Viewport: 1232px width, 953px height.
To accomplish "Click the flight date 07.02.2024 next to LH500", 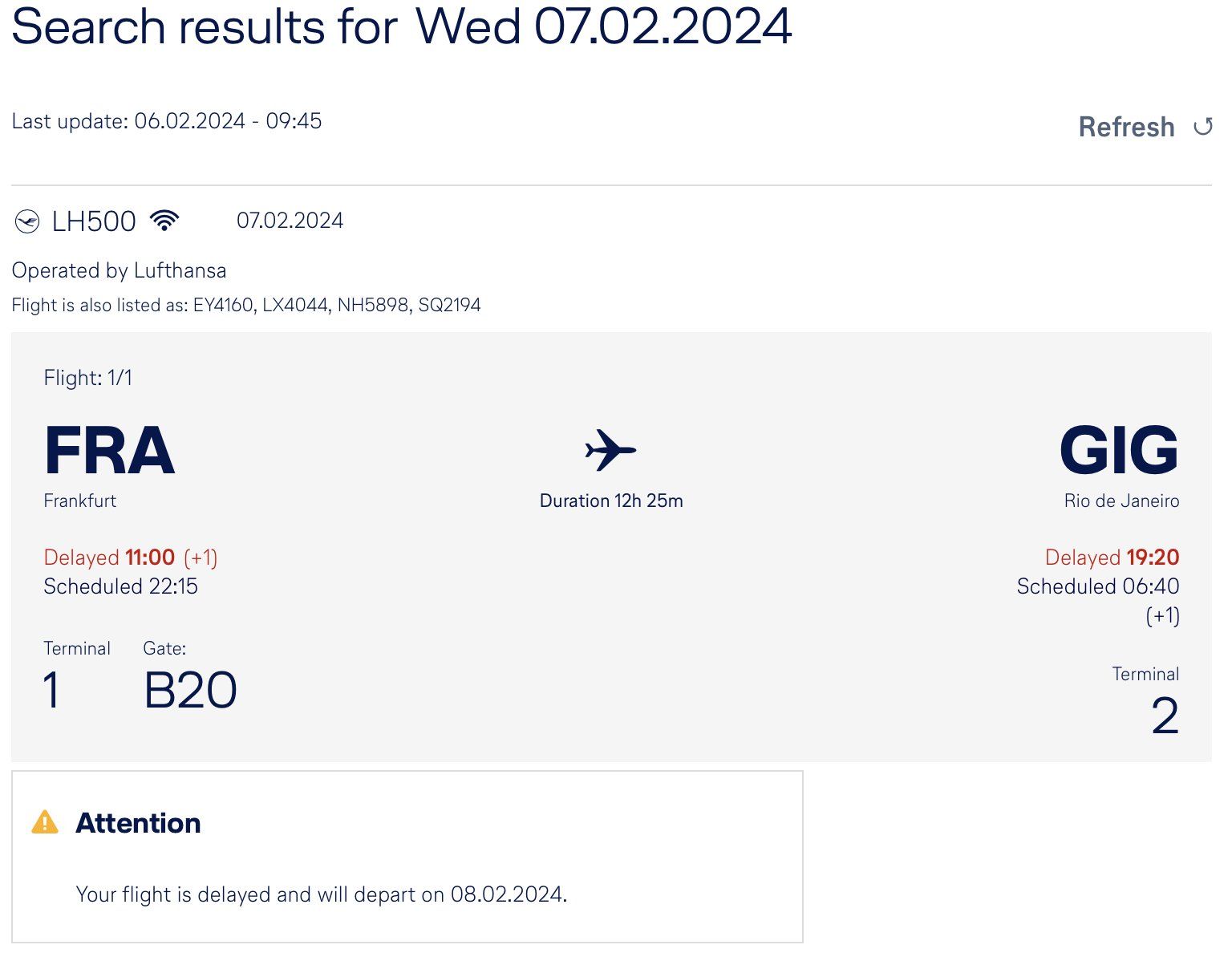I will click(x=290, y=221).
